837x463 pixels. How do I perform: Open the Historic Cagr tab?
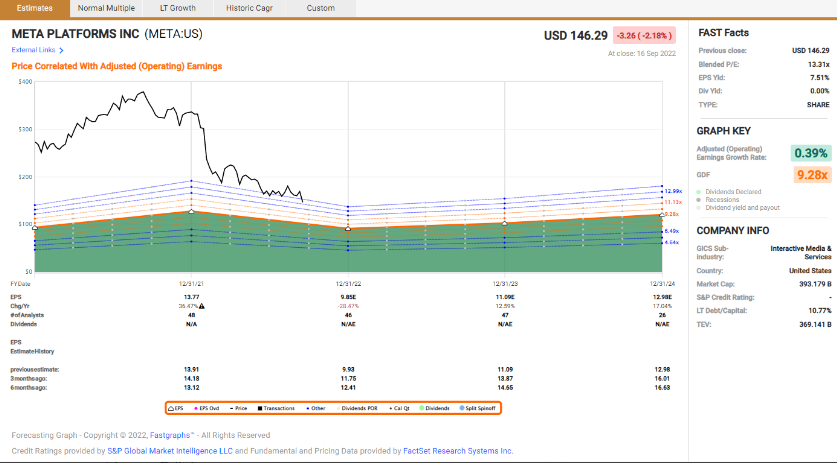pyautogui.click(x=249, y=8)
